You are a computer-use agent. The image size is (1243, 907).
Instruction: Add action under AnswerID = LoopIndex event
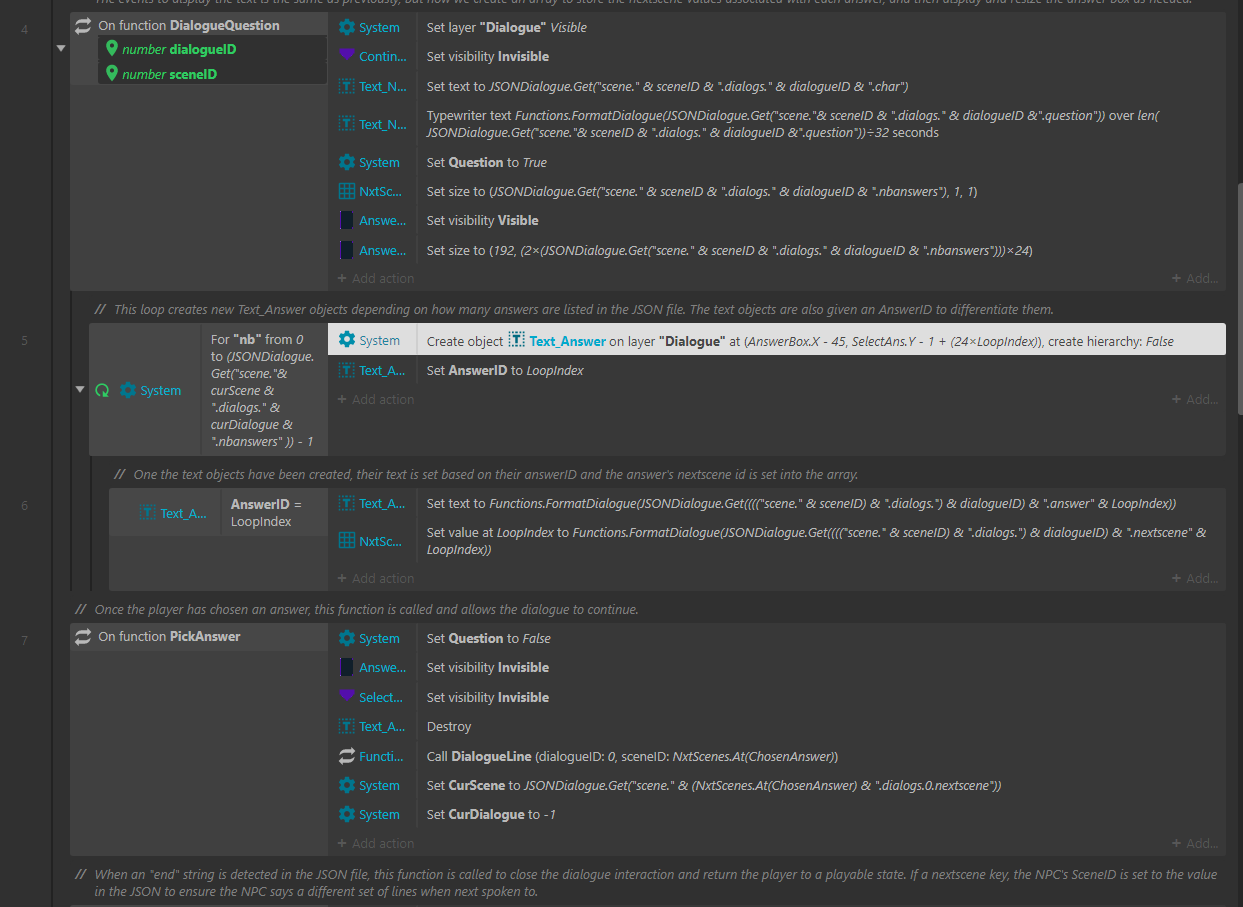tap(376, 578)
